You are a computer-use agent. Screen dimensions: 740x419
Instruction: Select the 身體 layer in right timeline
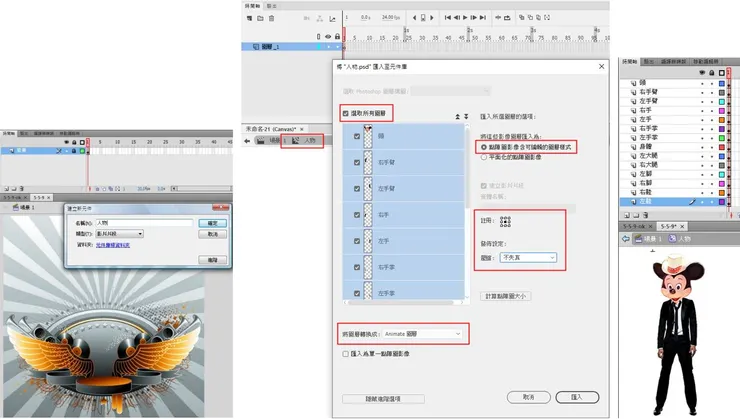(x=673, y=147)
